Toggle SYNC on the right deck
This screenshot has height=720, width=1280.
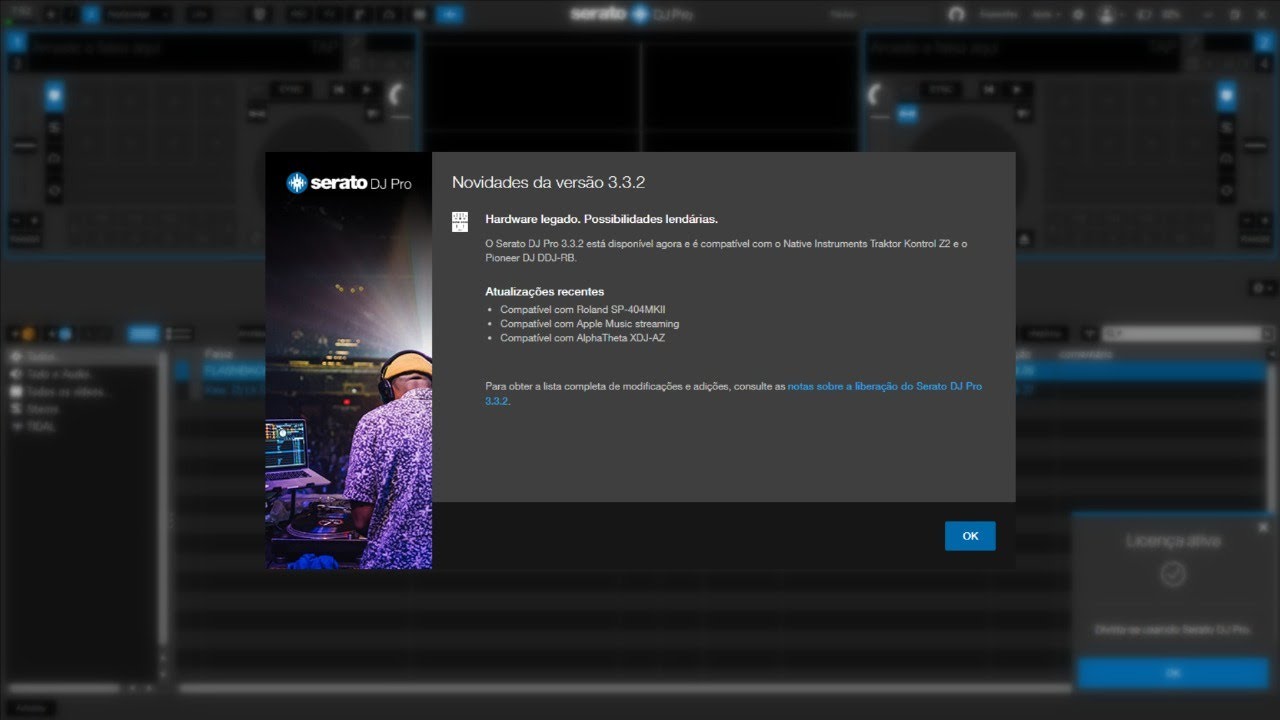[x=939, y=90]
